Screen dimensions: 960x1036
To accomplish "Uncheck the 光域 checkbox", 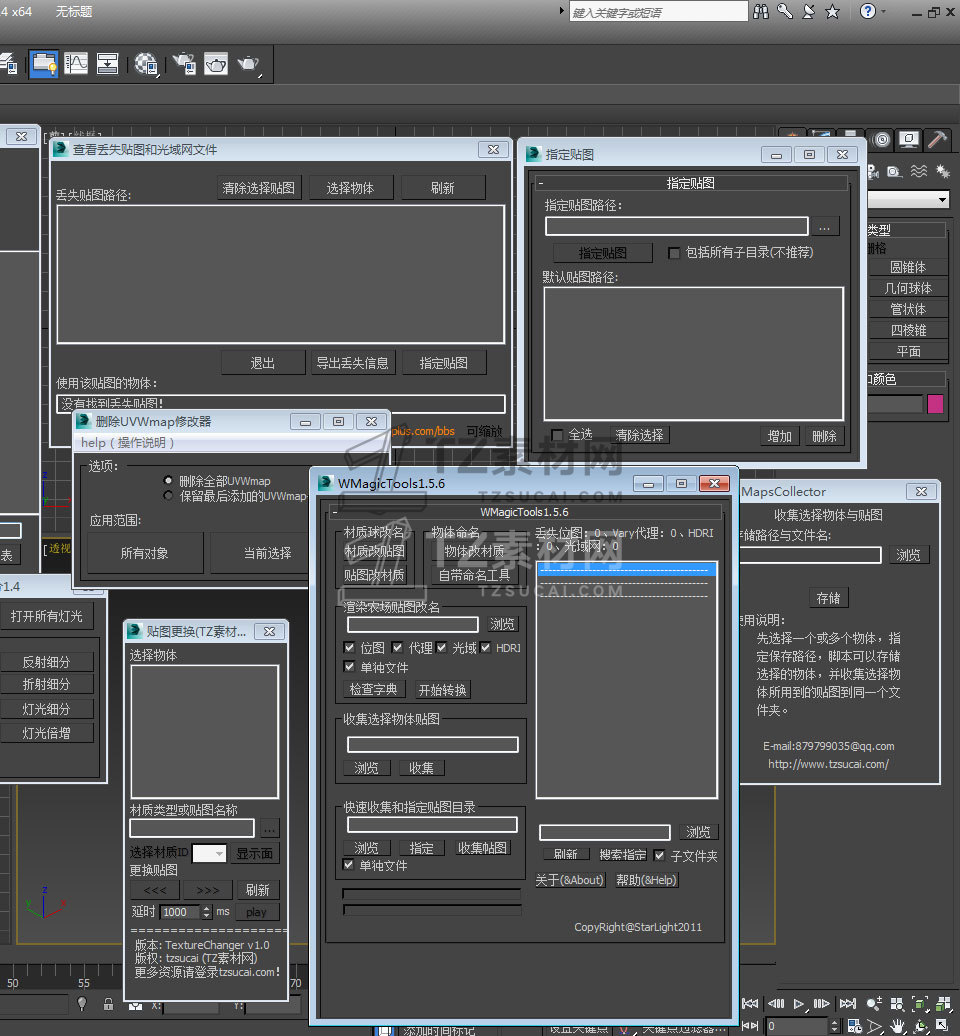I will (x=441, y=648).
